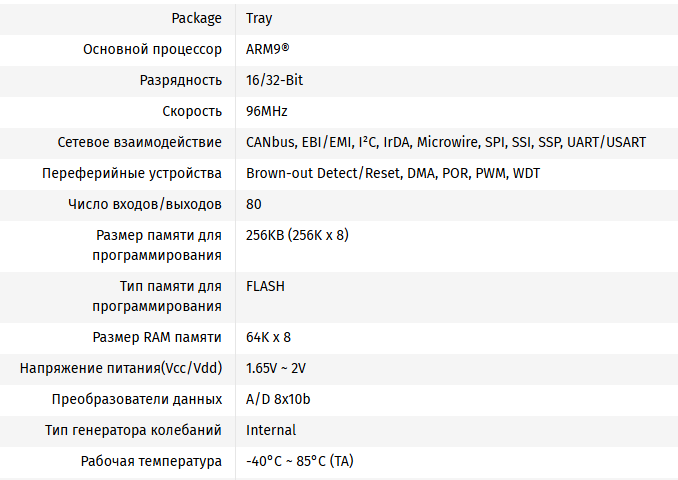Click the Переферийные устройства label
678x480 pixels.
pyautogui.click(x=132, y=173)
